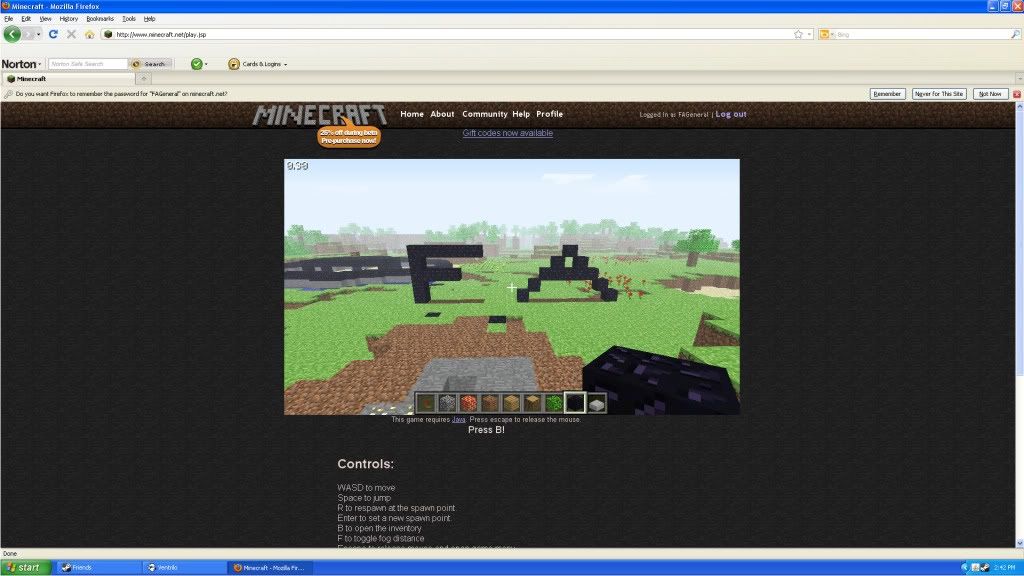This screenshot has width=1024, height=576.
Task: Click Remember password button
Action: 887,94
